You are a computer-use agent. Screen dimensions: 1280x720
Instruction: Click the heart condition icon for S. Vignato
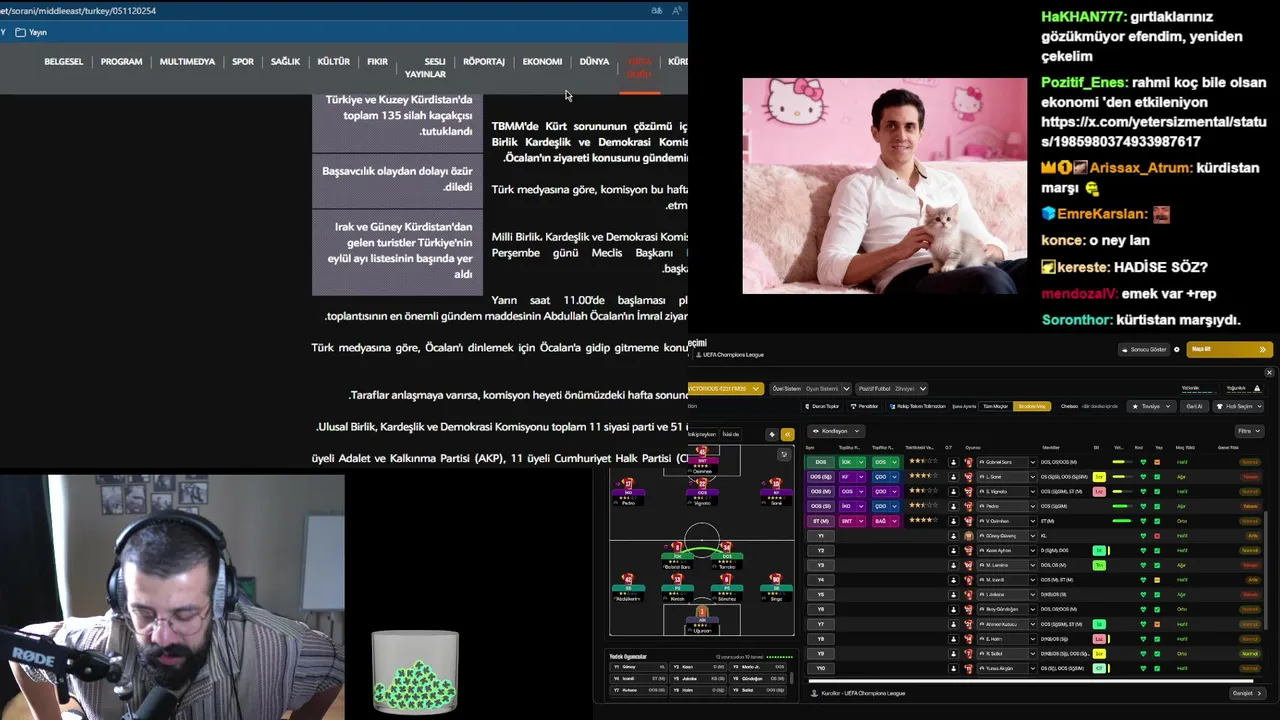click(1143, 492)
